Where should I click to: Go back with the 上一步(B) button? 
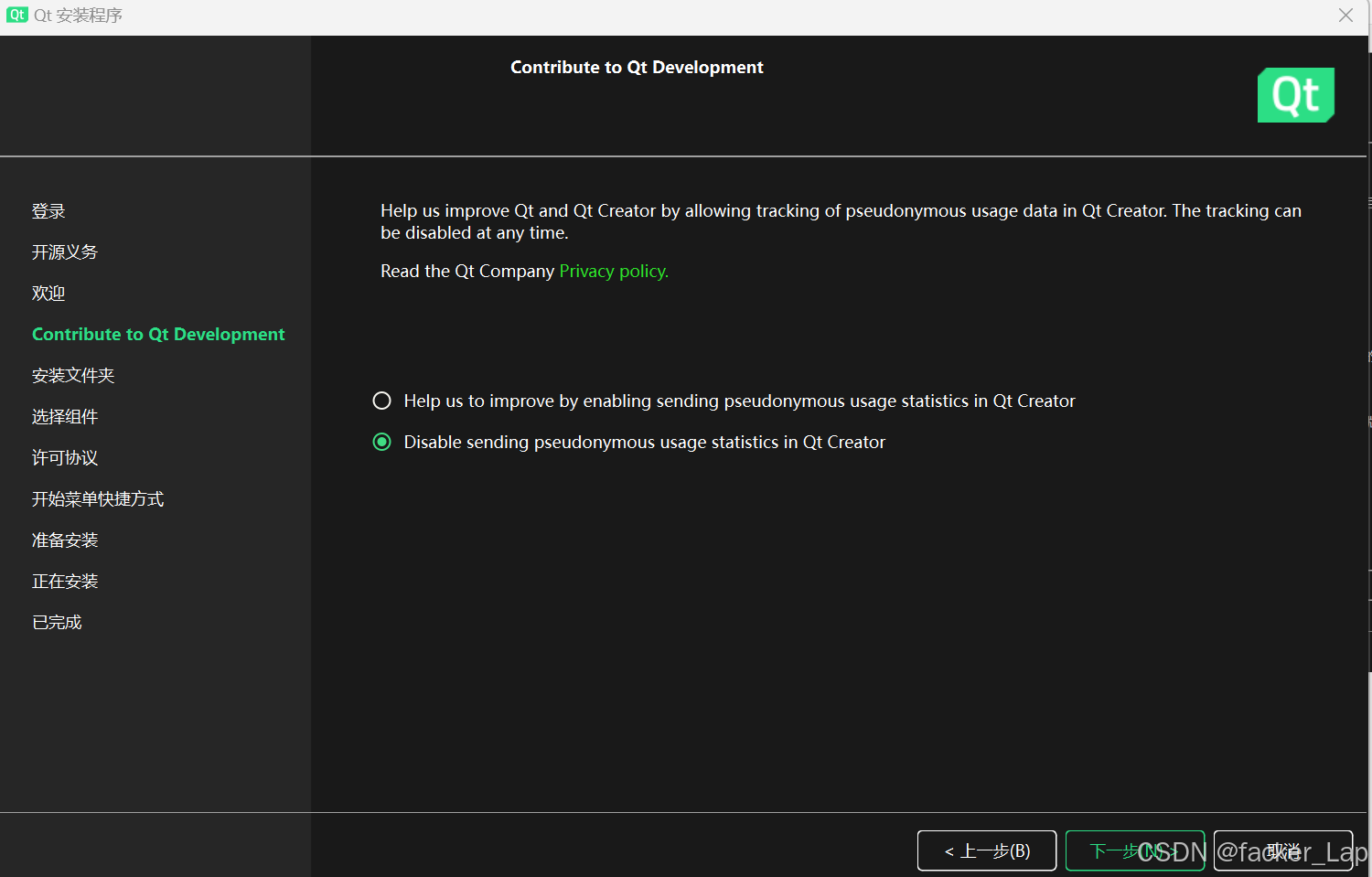pos(987,850)
